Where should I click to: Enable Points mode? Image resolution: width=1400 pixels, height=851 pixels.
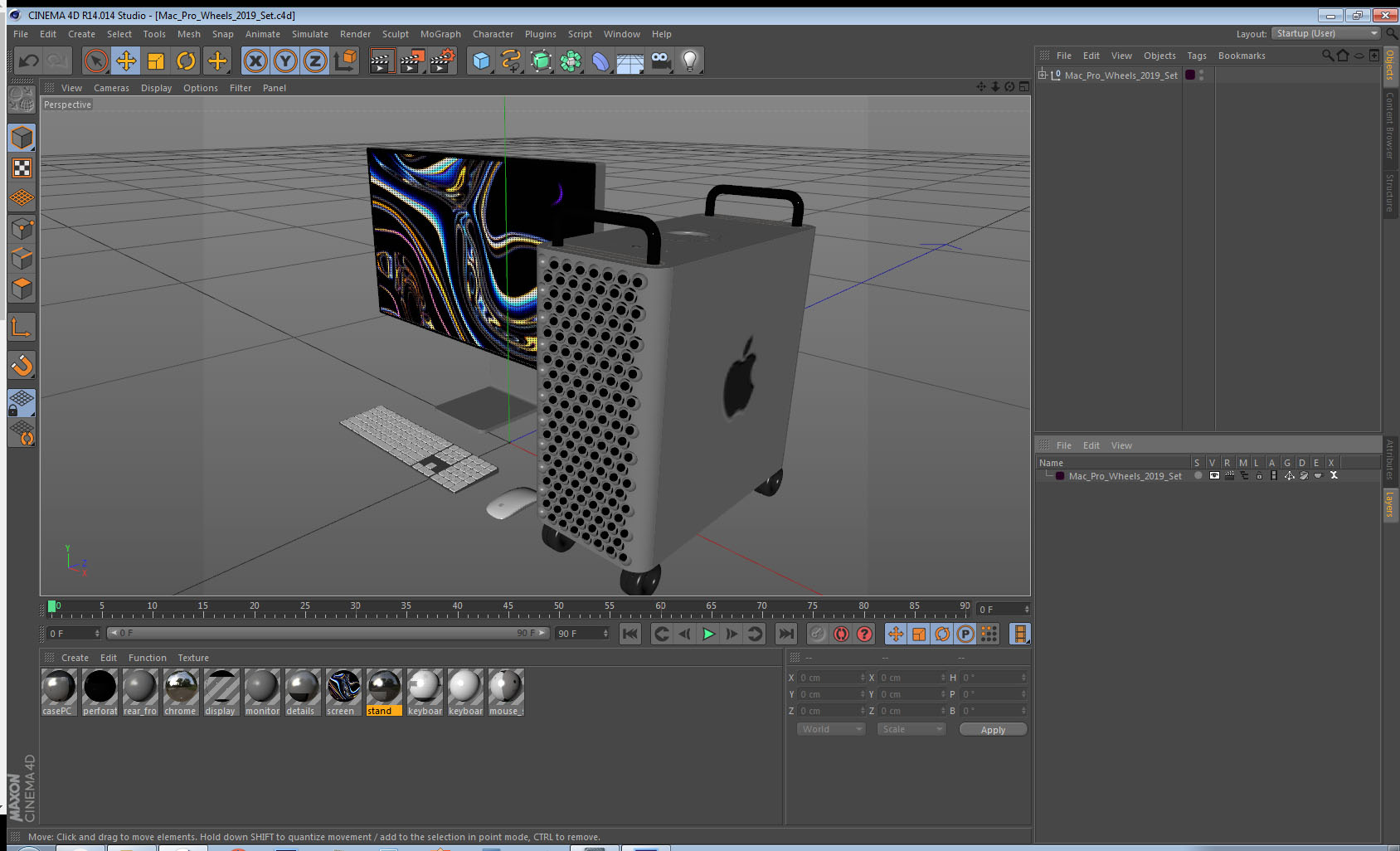[x=22, y=228]
